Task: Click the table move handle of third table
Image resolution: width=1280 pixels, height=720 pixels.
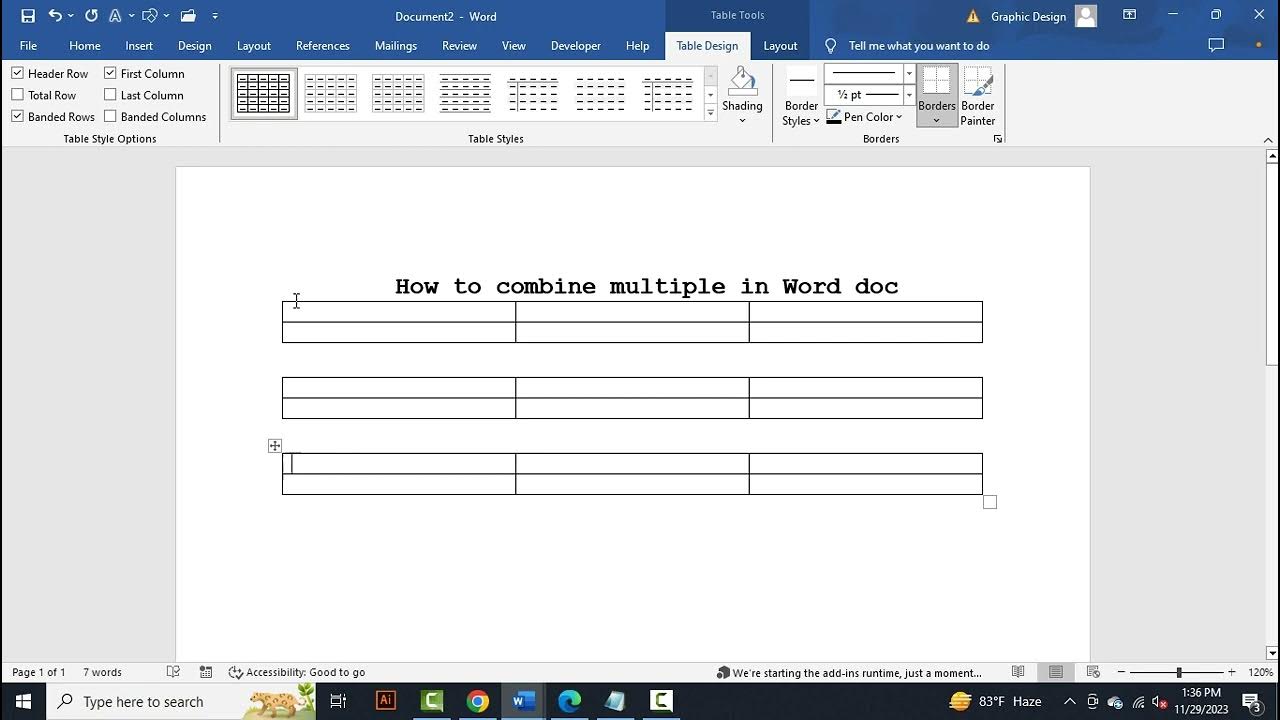Action: pos(275,446)
